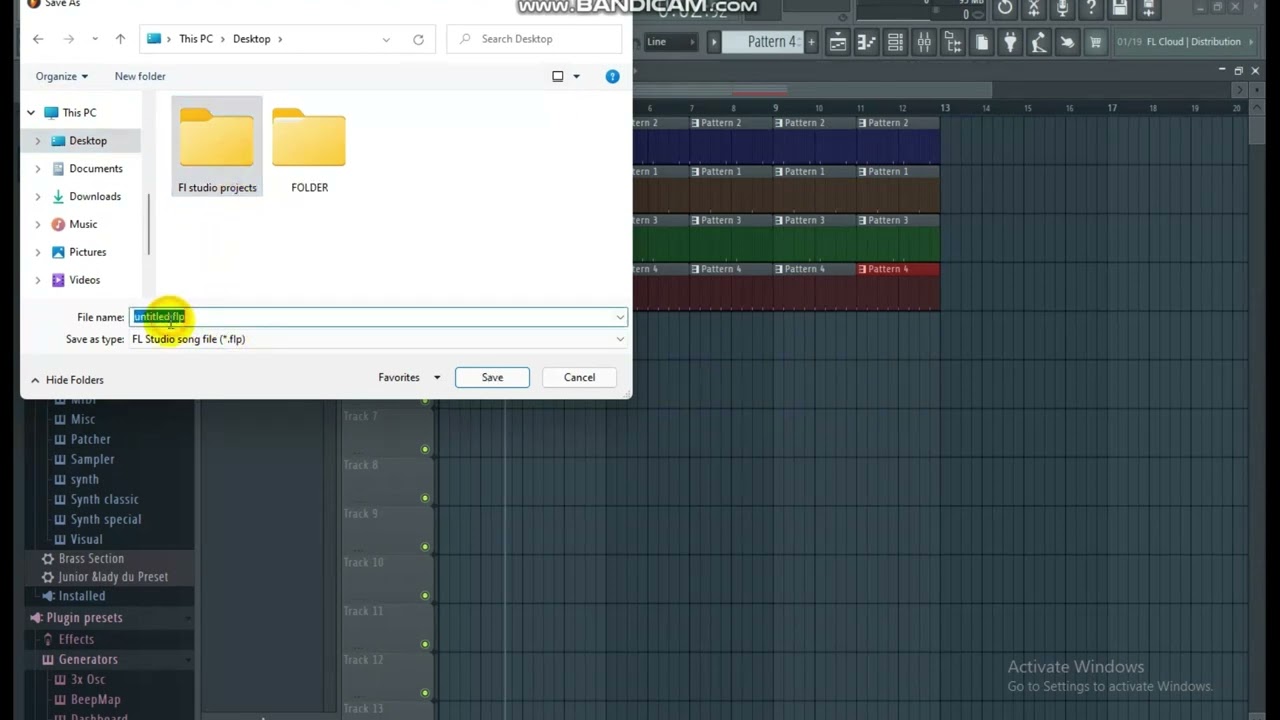1280x720 pixels.
Task: Click the project picker pages icon
Action: 982,42
